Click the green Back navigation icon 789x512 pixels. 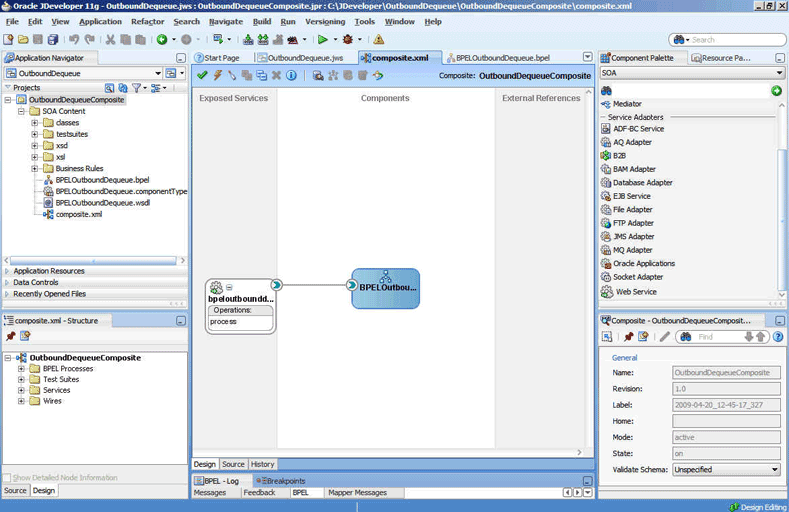(x=162, y=39)
